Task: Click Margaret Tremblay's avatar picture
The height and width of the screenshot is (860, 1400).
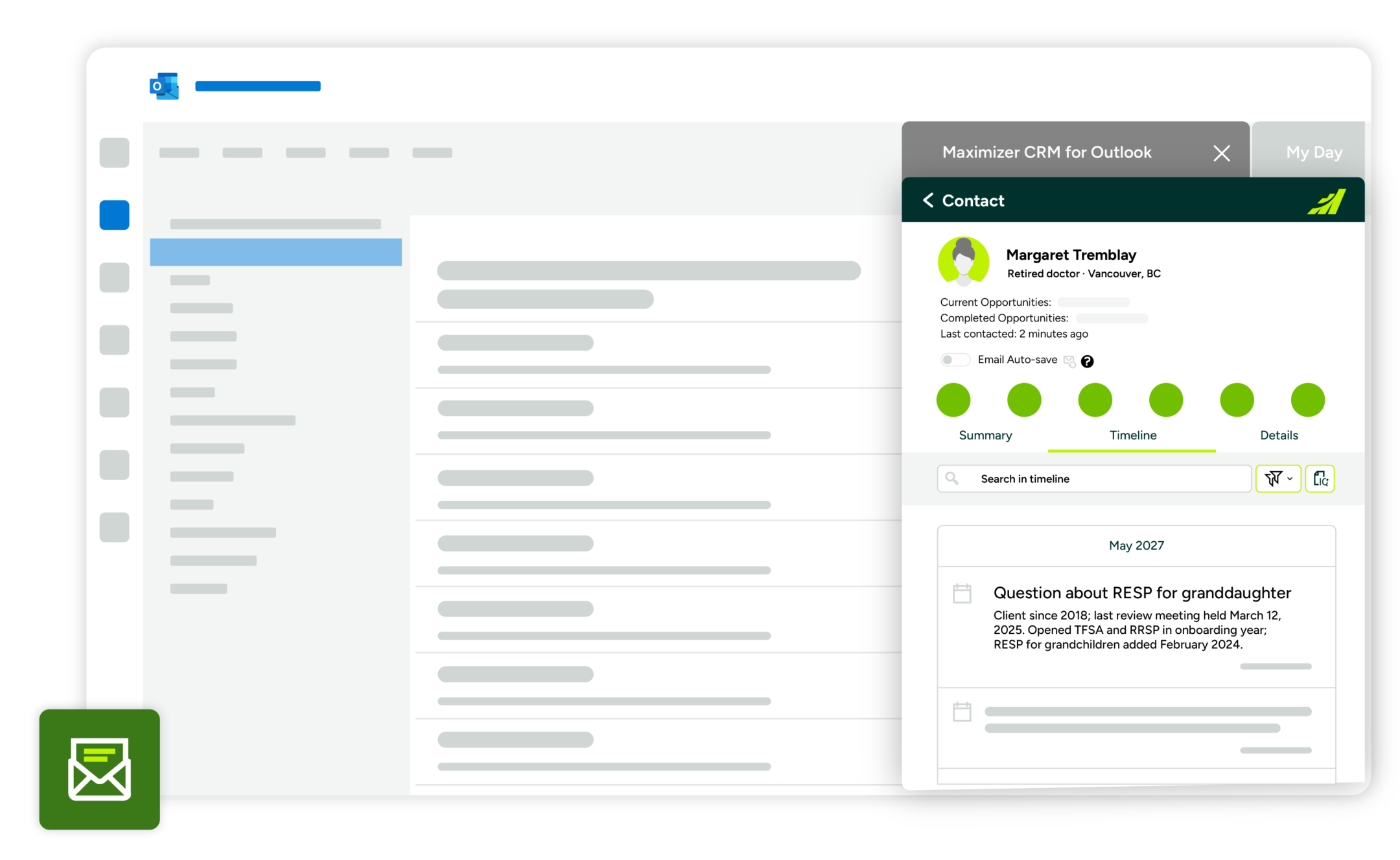Action: [963, 261]
